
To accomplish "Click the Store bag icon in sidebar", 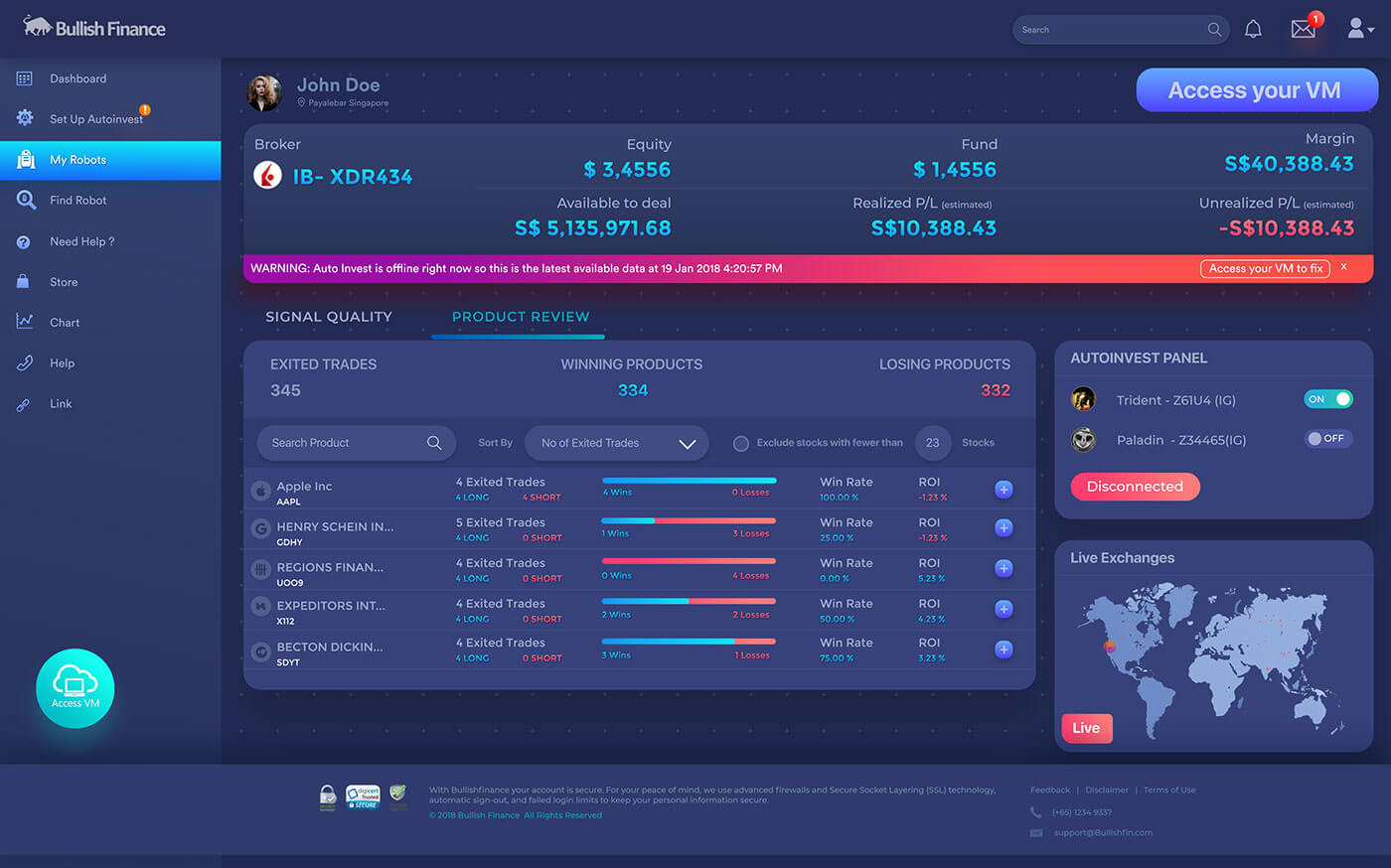I will [x=24, y=282].
